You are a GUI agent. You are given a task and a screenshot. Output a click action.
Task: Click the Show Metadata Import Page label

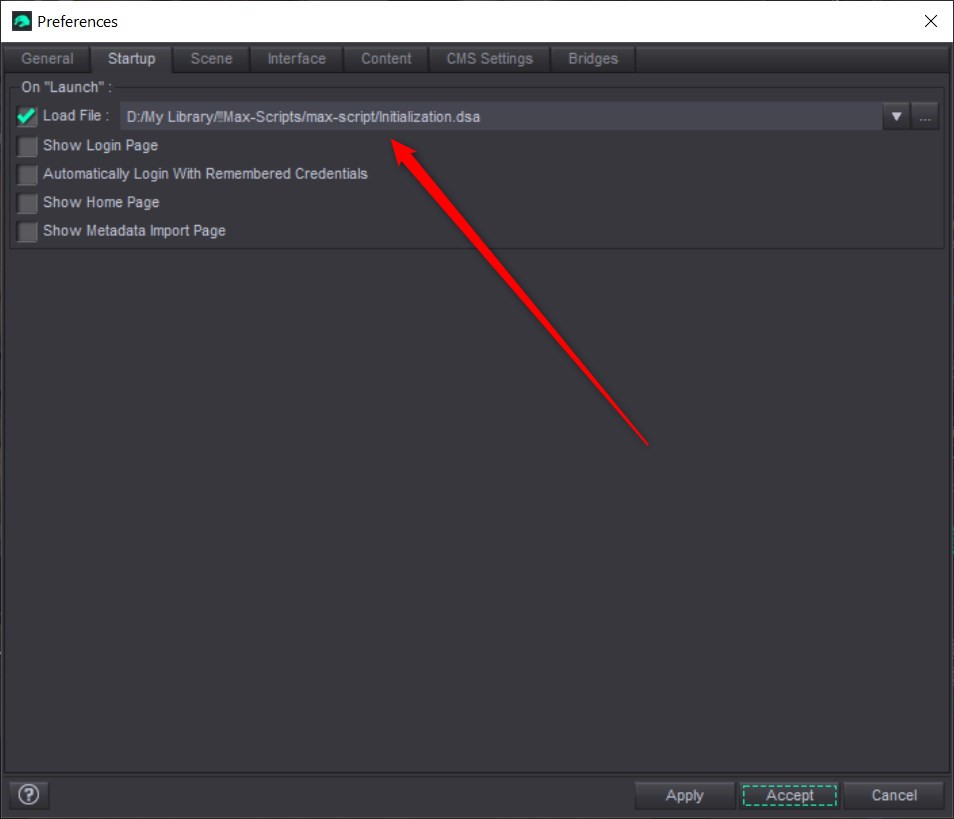(134, 231)
